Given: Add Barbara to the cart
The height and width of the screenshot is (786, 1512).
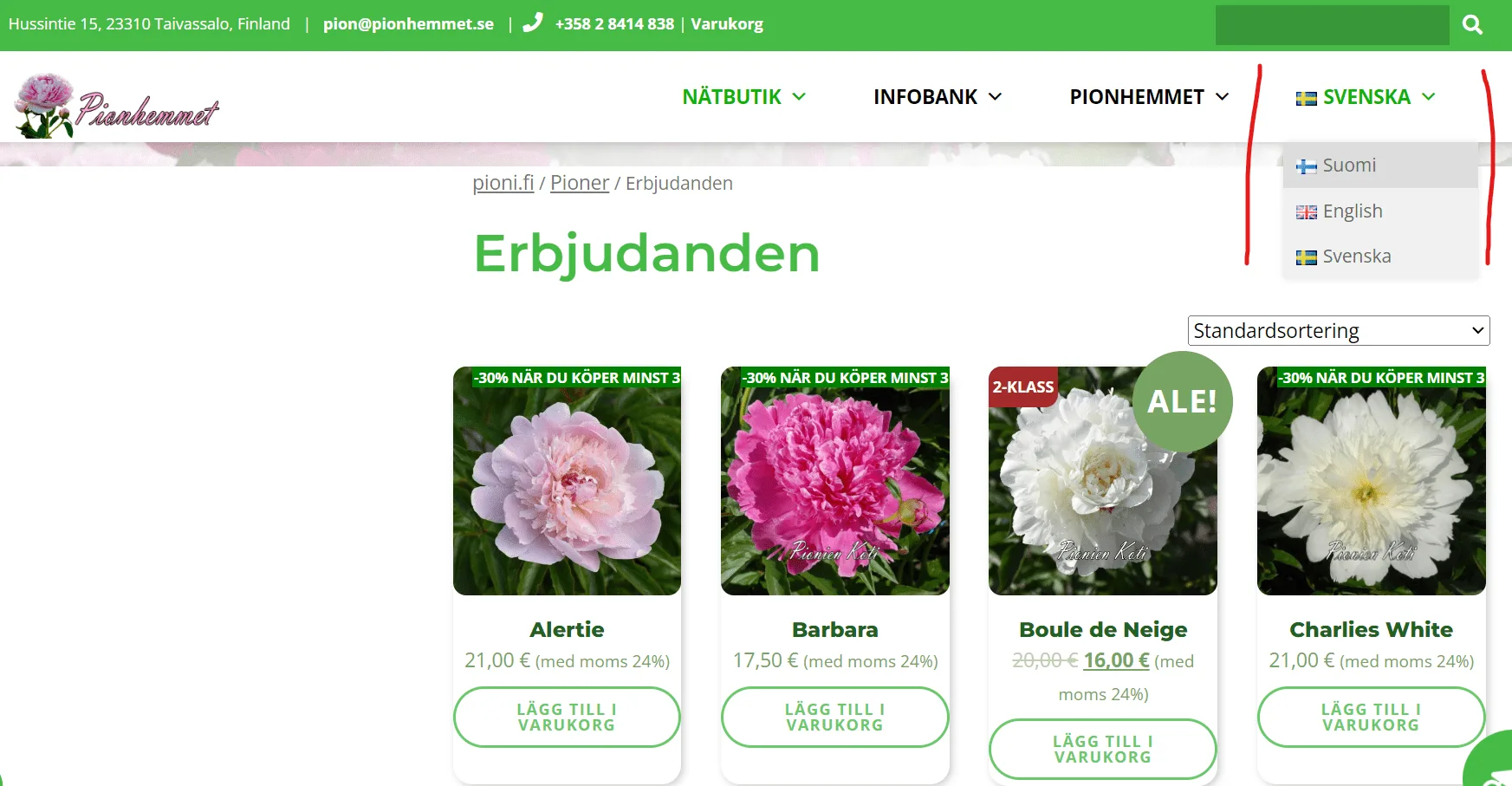Looking at the screenshot, I should coord(834,717).
